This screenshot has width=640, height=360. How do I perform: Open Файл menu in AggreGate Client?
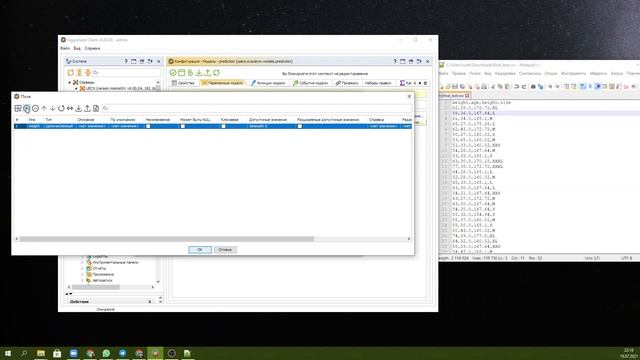click(x=65, y=49)
